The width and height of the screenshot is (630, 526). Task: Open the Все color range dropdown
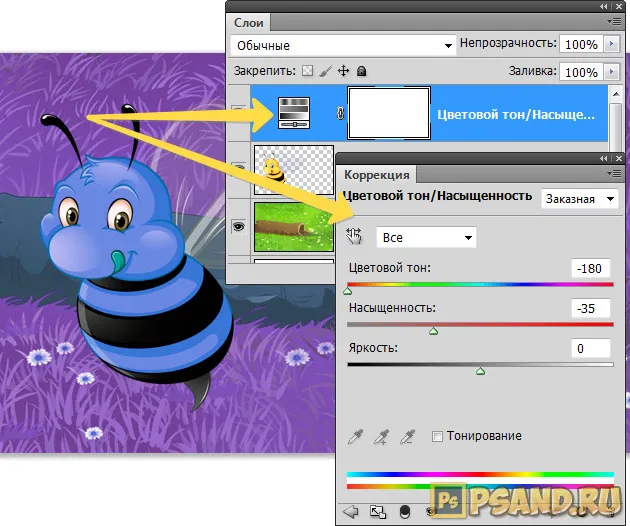coord(426,237)
